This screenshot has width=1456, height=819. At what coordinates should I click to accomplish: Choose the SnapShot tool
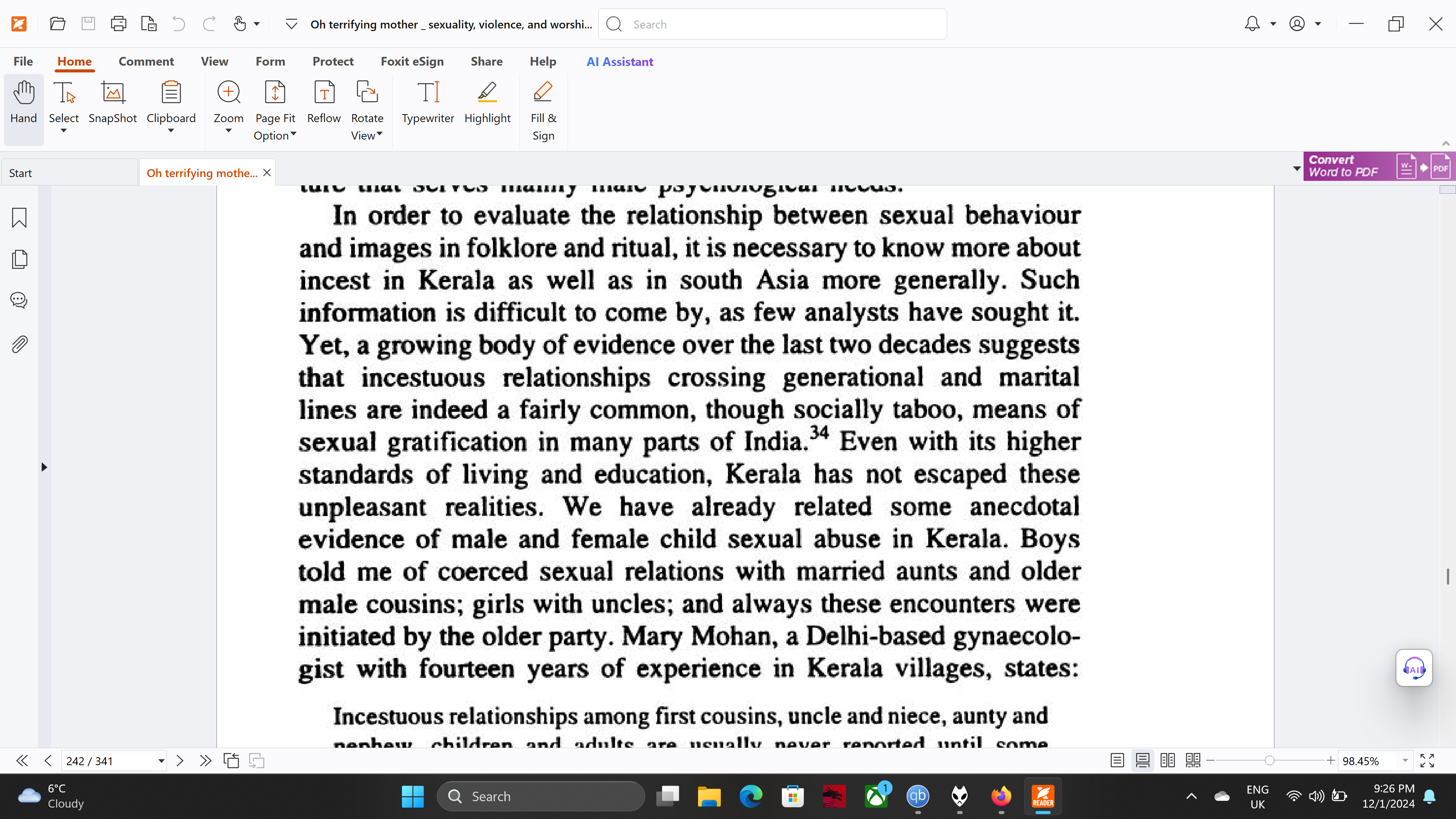point(113,103)
